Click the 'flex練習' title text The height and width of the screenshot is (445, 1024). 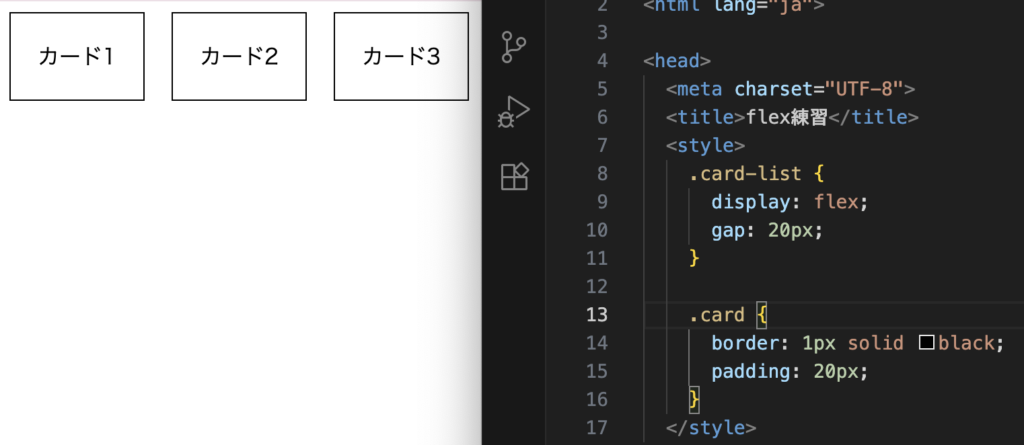(787, 118)
